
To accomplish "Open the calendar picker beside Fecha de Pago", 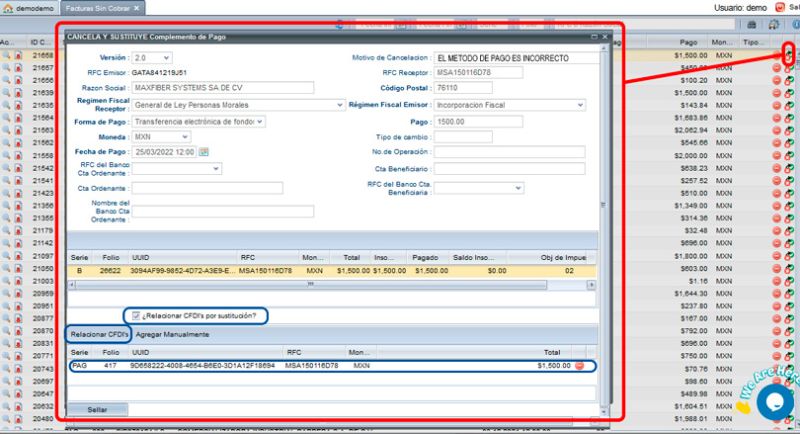I will coord(204,152).
